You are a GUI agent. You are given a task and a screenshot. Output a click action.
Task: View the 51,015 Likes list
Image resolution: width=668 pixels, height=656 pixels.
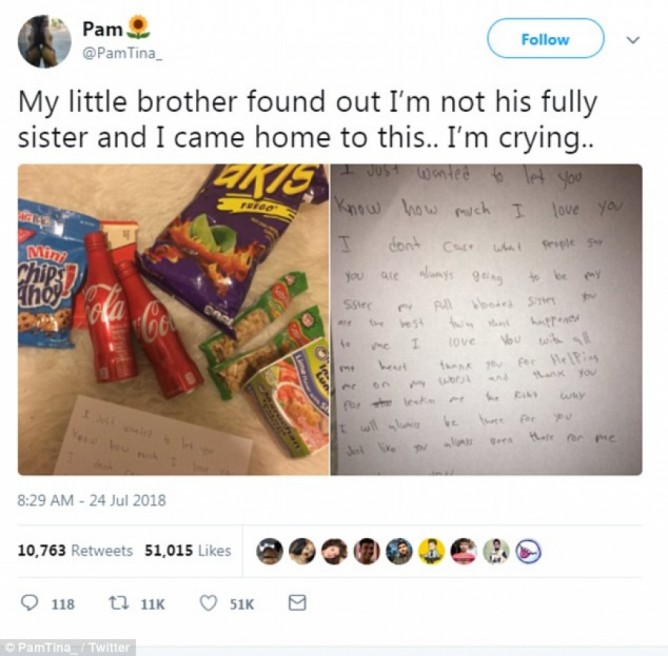188,551
